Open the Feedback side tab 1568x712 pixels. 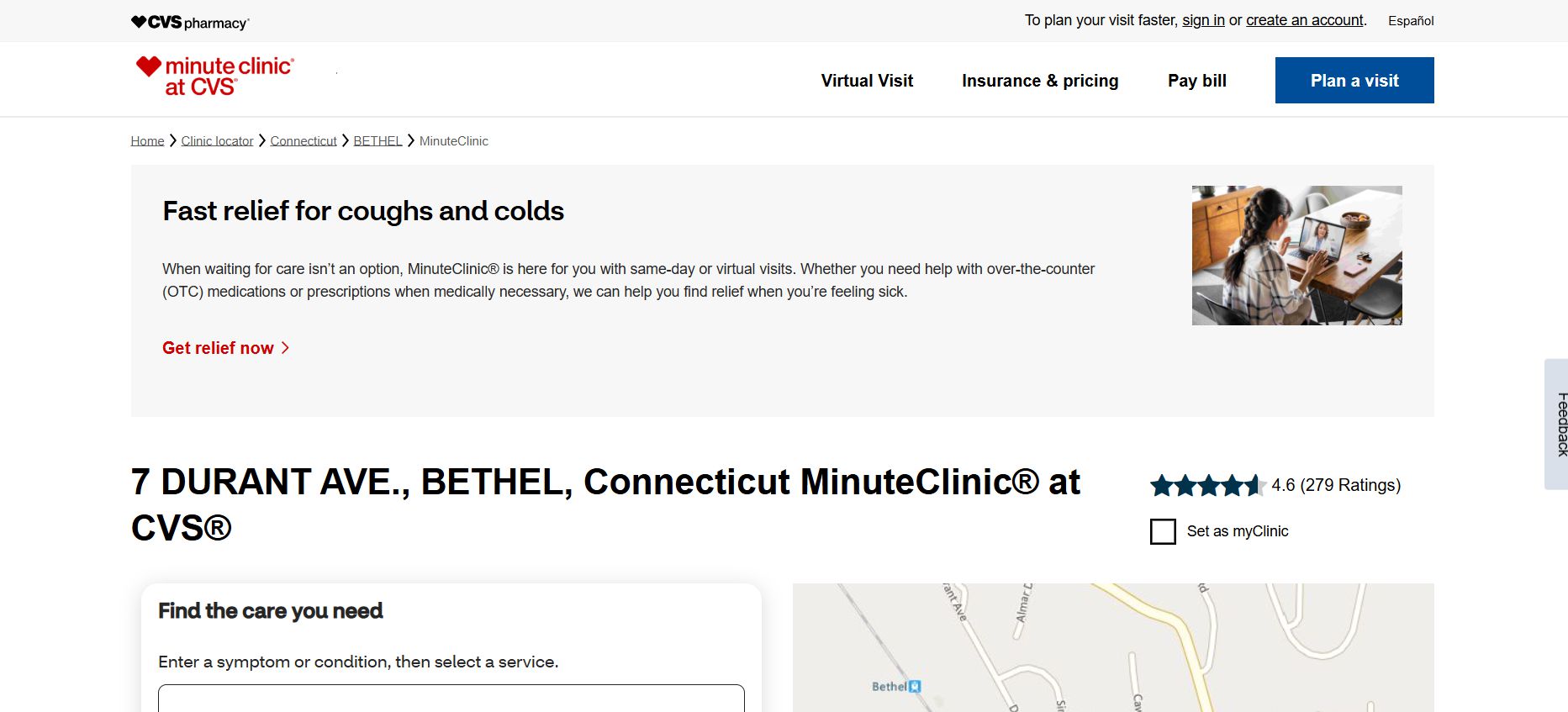(1558, 424)
